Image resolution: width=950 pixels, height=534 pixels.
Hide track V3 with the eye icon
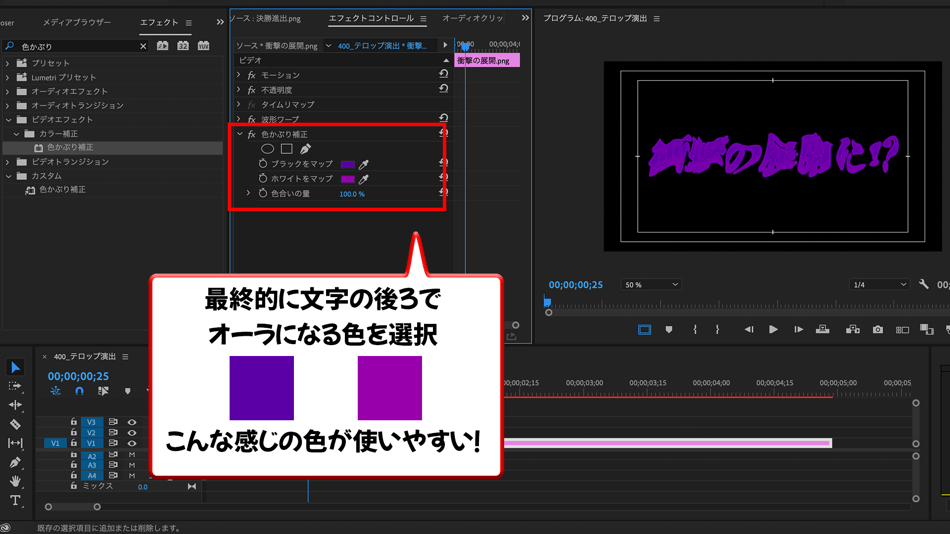click(x=131, y=423)
